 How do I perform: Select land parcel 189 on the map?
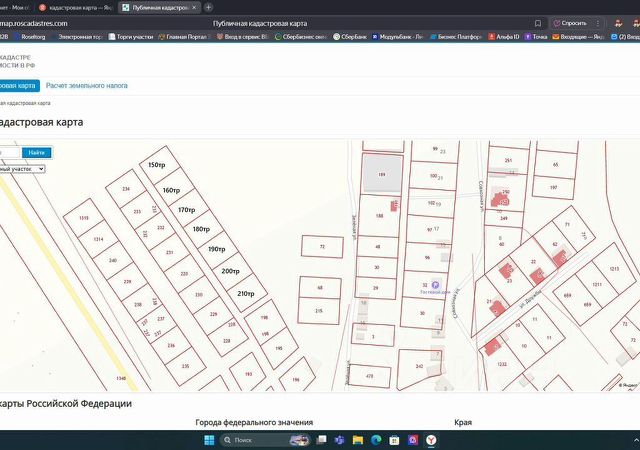coord(382,174)
